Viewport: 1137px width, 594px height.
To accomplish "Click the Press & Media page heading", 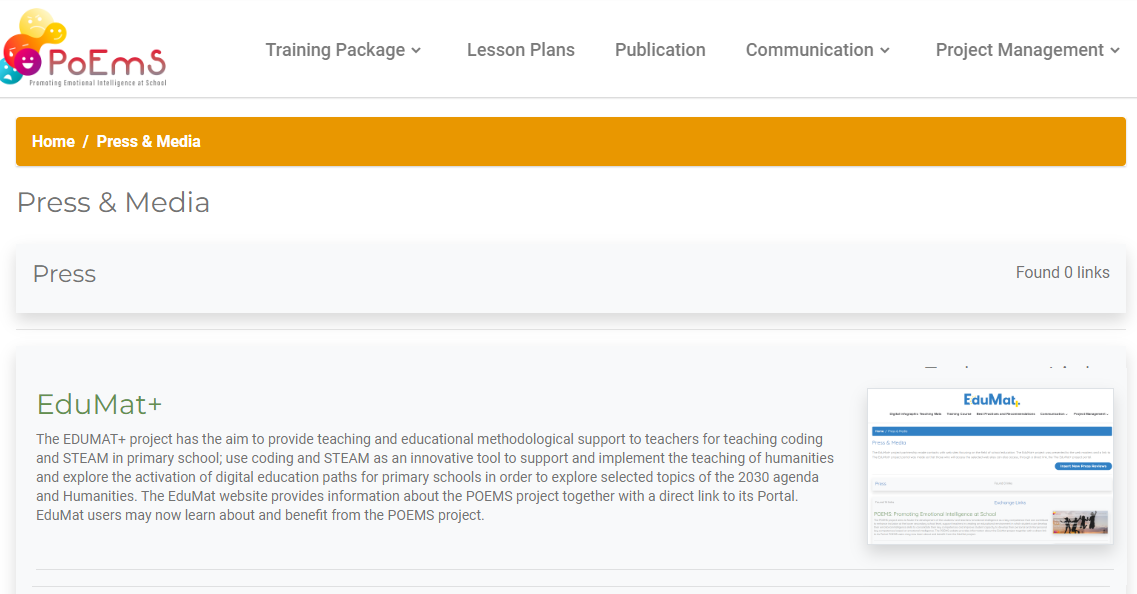I will (x=113, y=202).
